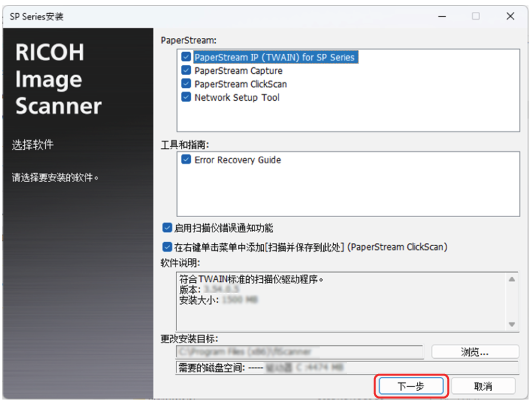
Task: Click the 下一步 button
Action: 411,386
